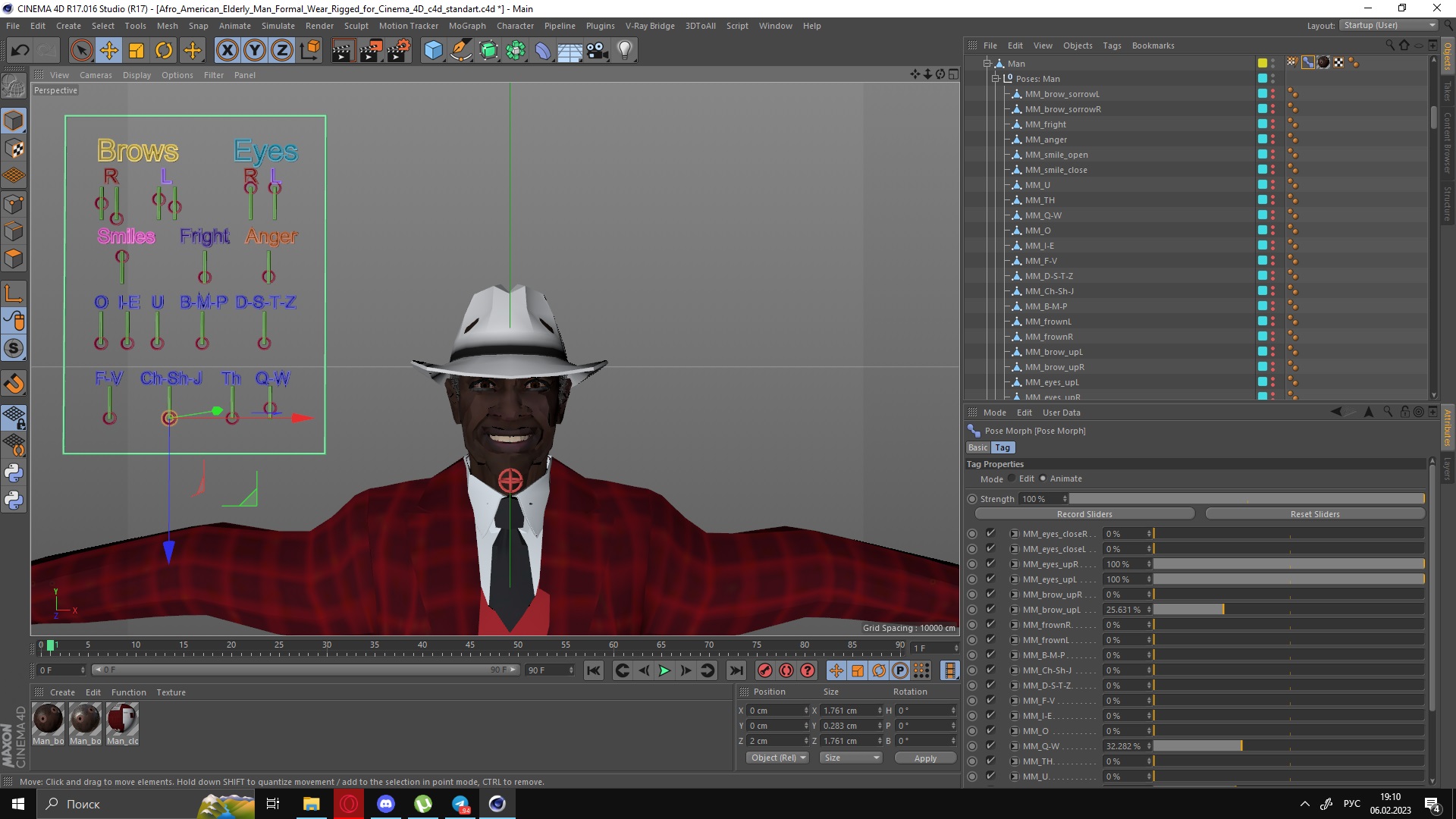
Task: Toggle the Snap S icon
Action: pos(14,349)
